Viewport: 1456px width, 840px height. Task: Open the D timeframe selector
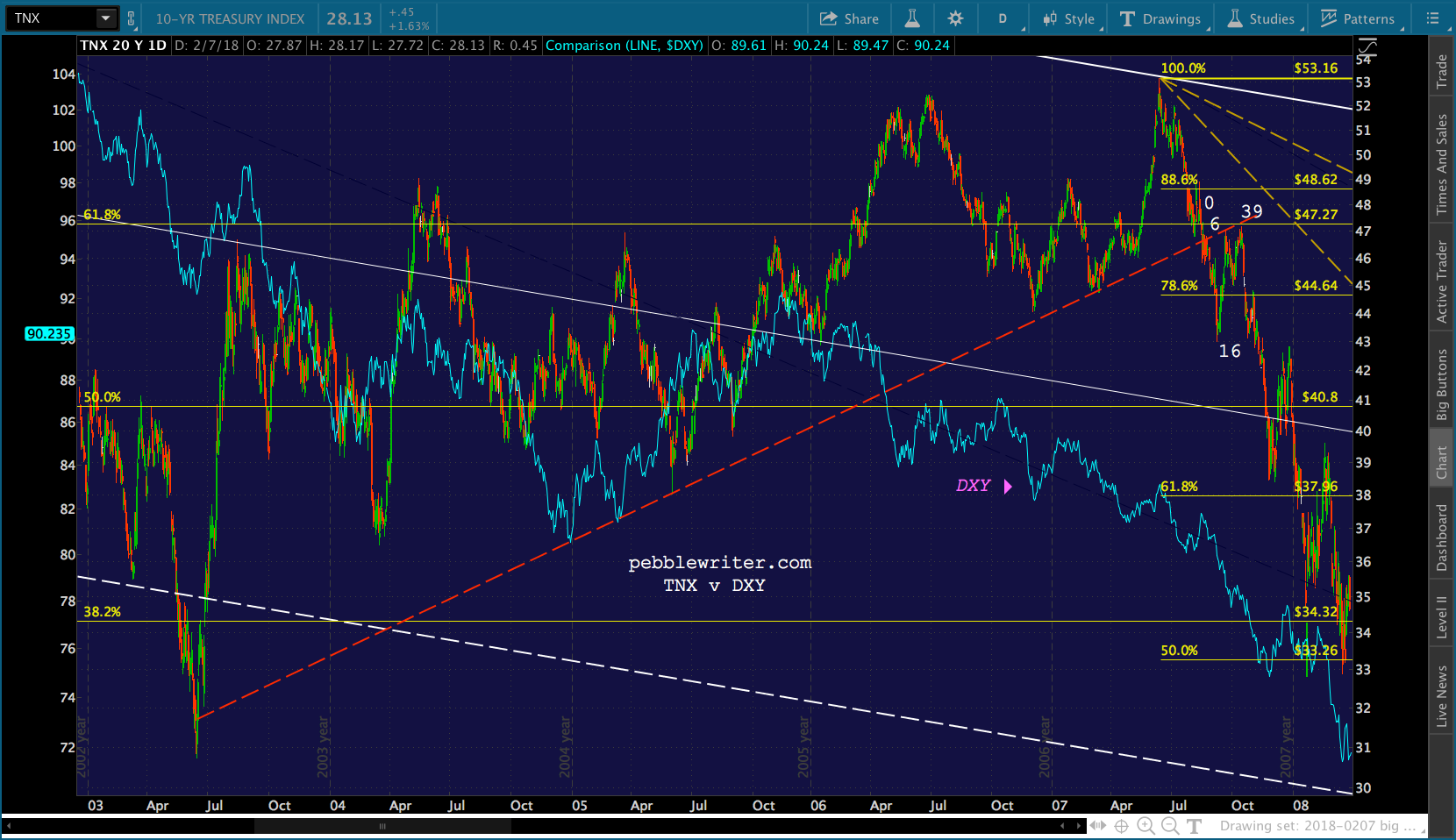pyautogui.click(x=1003, y=18)
